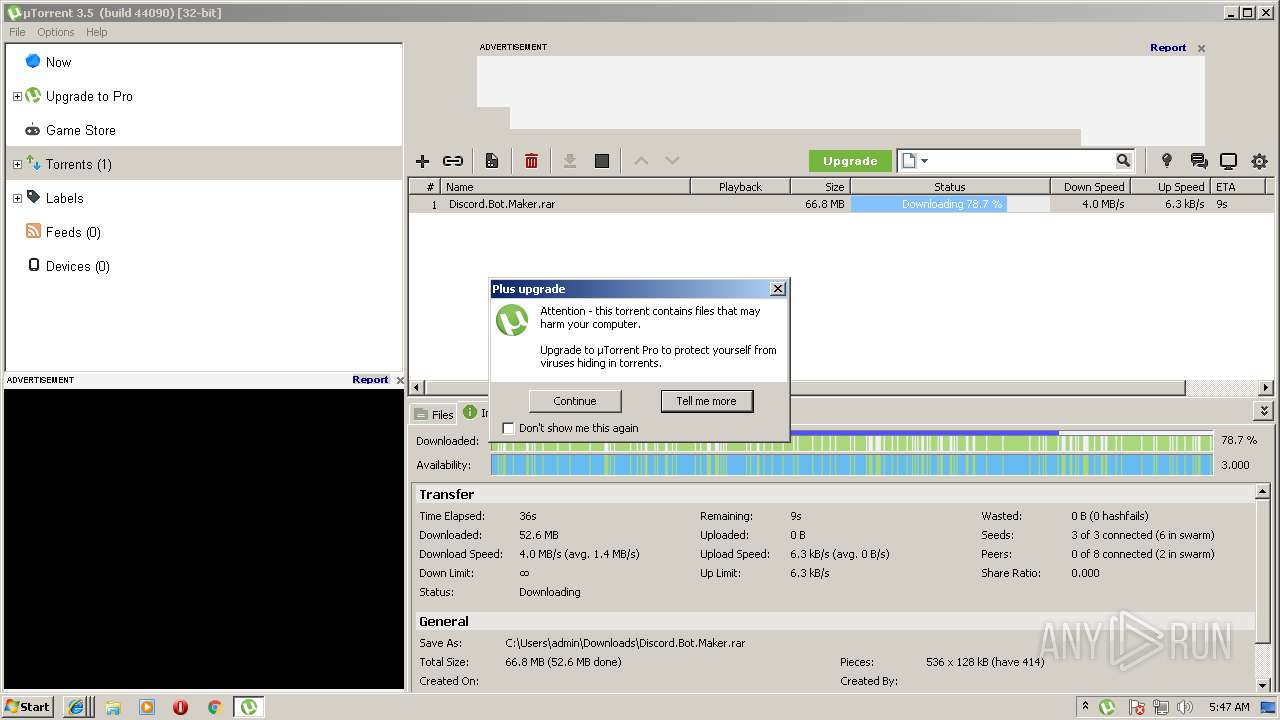The height and width of the screenshot is (720, 1280).
Task: Expand the Labels tree node
Action: 17,198
